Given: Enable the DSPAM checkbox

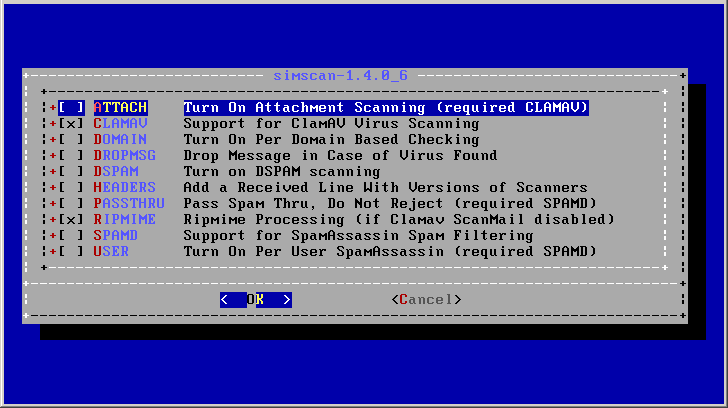Looking at the screenshot, I should click(x=71, y=172).
